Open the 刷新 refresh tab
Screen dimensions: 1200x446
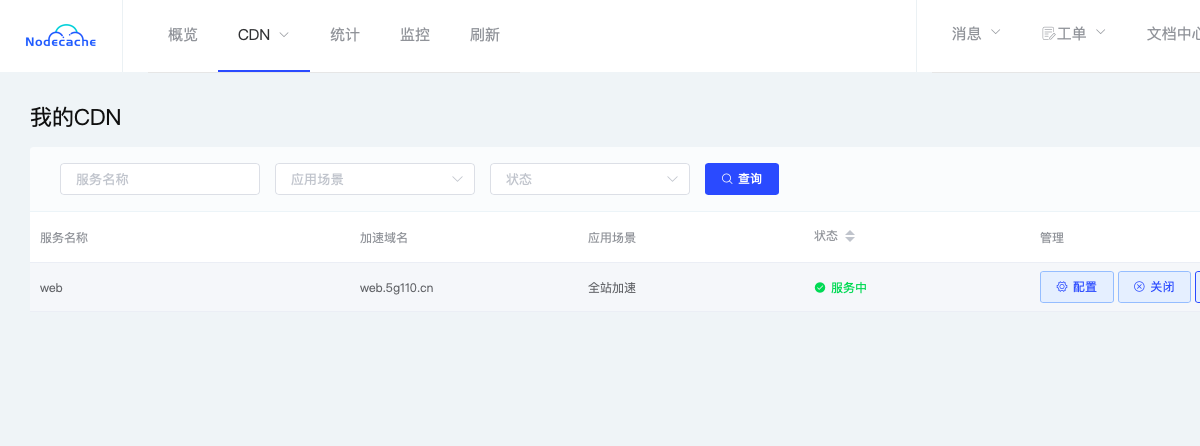[485, 35]
